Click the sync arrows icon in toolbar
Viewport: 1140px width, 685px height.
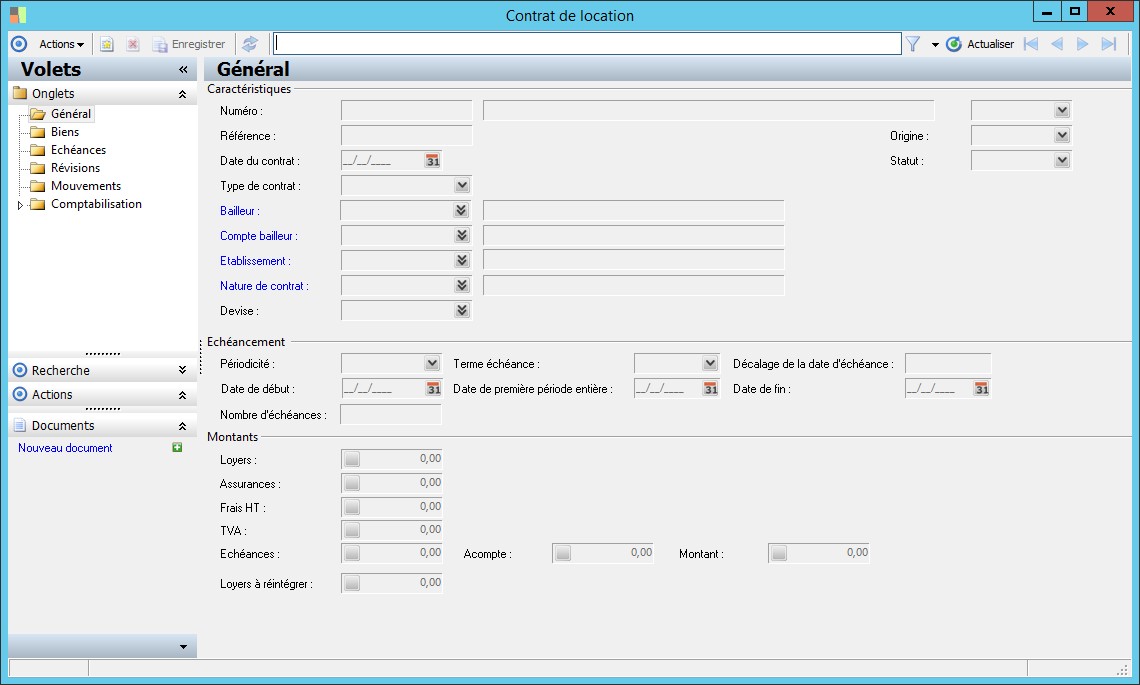(250, 44)
